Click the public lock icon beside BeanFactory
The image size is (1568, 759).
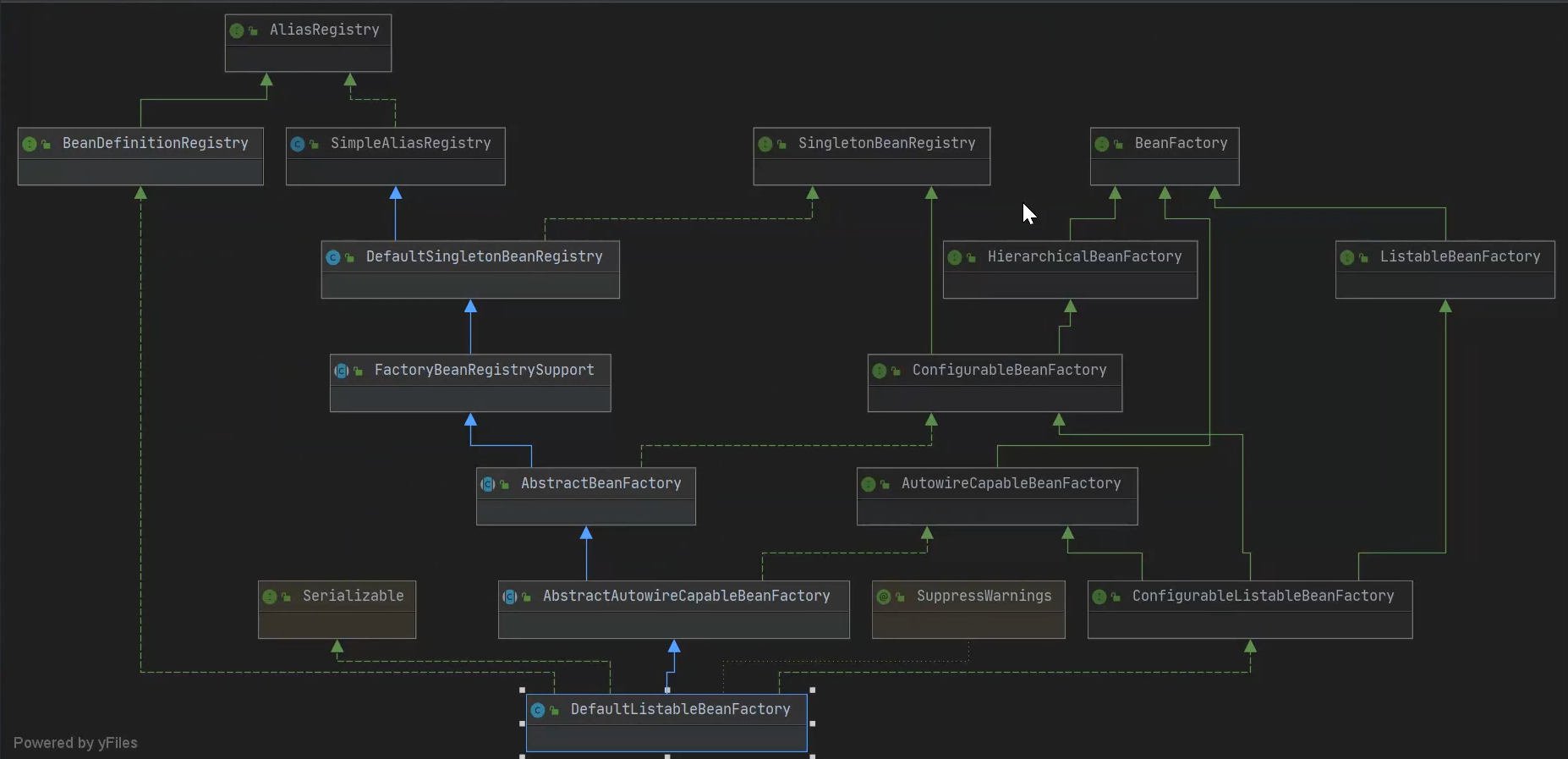tap(1118, 145)
